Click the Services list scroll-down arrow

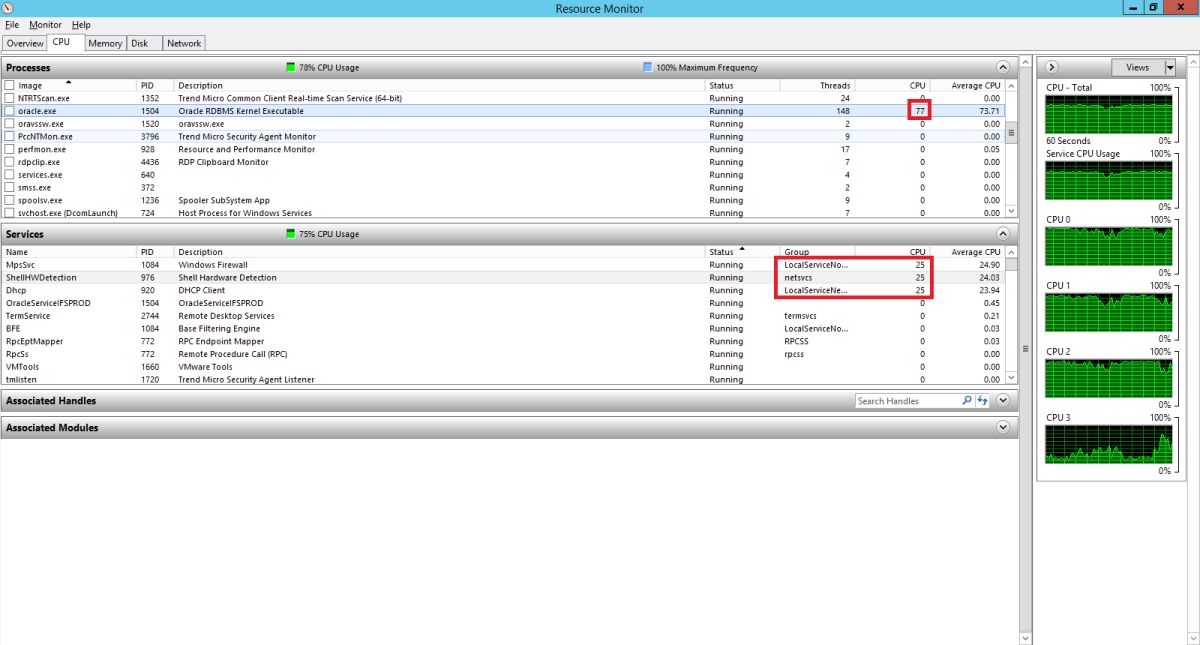(x=1011, y=378)
